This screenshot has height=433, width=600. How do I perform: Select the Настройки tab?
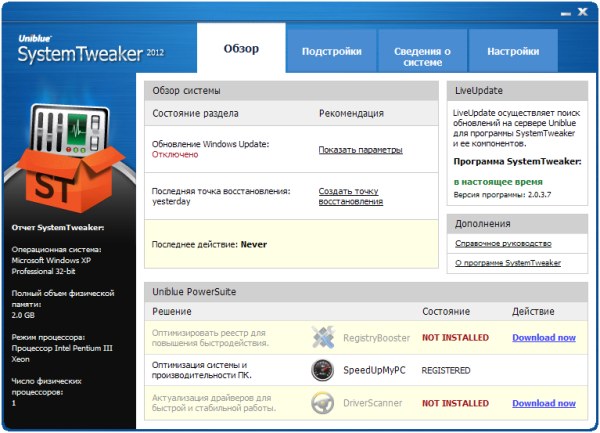click(x=513, y=51)
